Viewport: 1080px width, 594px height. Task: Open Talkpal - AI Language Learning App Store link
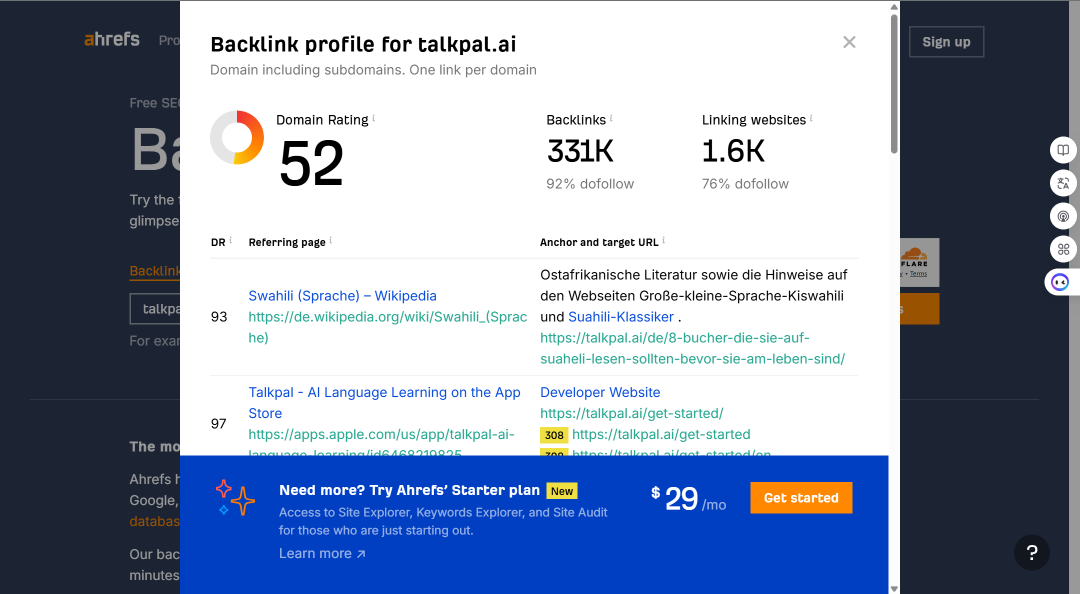click(384, 402)
